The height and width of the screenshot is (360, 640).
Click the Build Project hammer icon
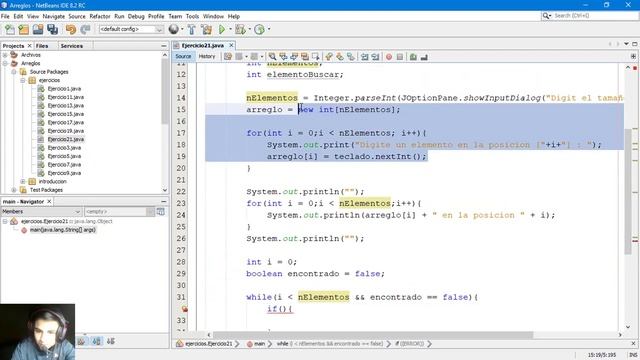[191, 29]
